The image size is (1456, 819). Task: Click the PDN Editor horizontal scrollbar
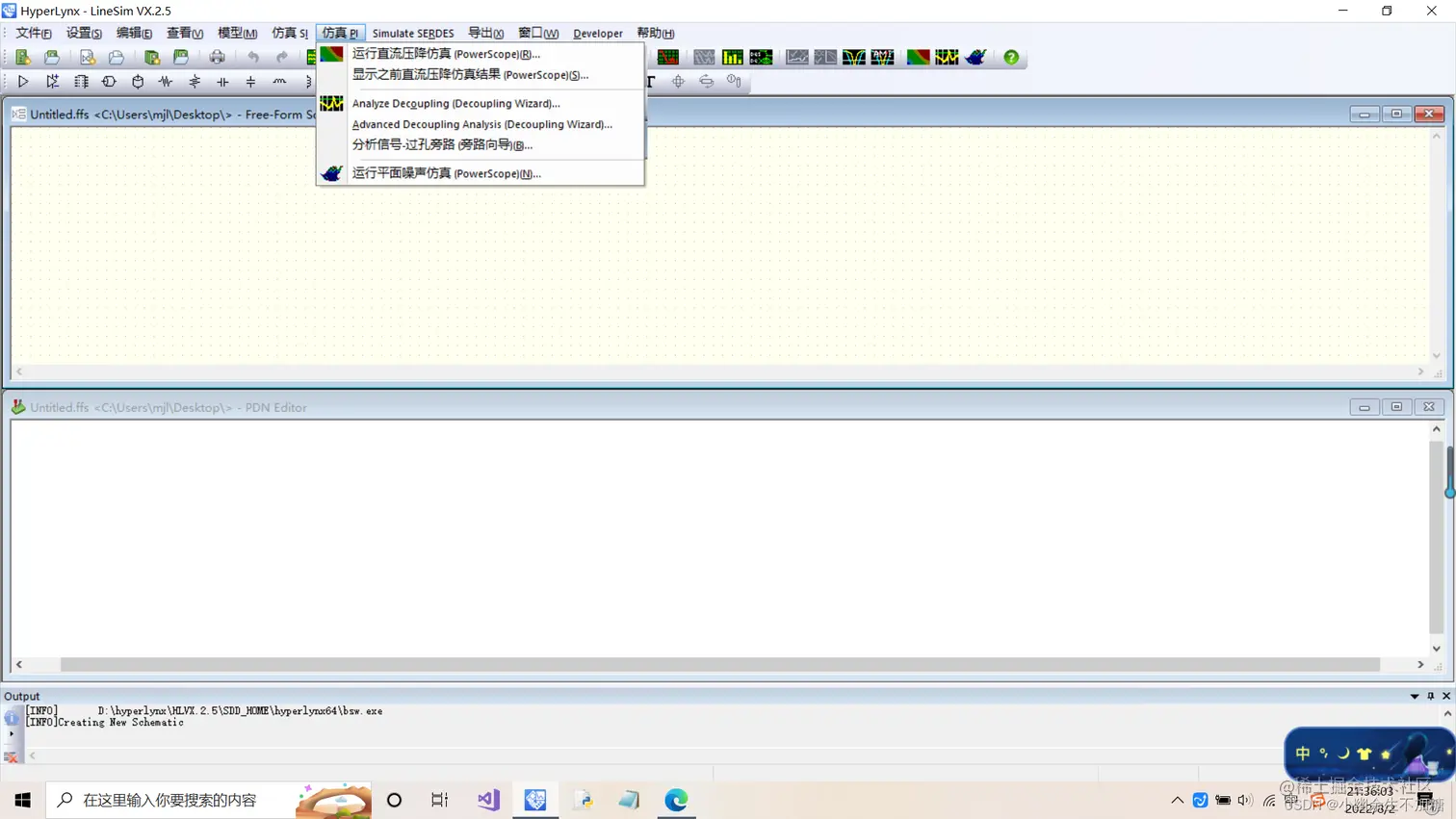(719, 665)
